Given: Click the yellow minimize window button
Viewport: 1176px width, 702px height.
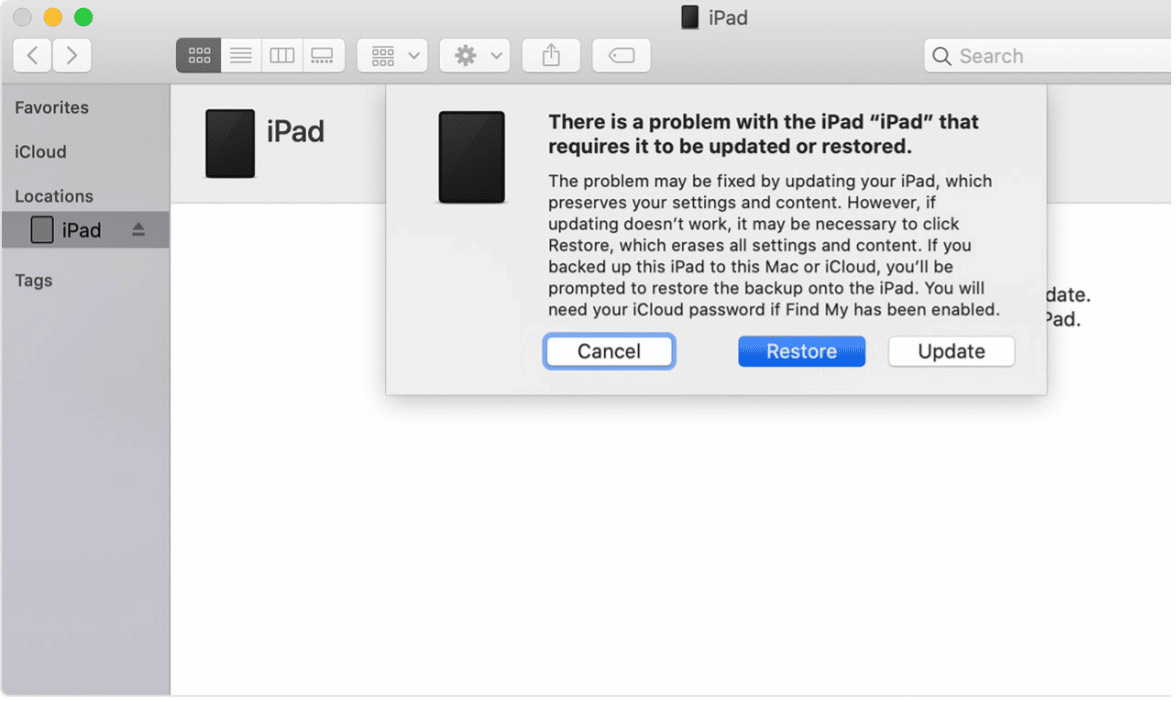Looking at the screenshot, I should (x=52, y=16).
